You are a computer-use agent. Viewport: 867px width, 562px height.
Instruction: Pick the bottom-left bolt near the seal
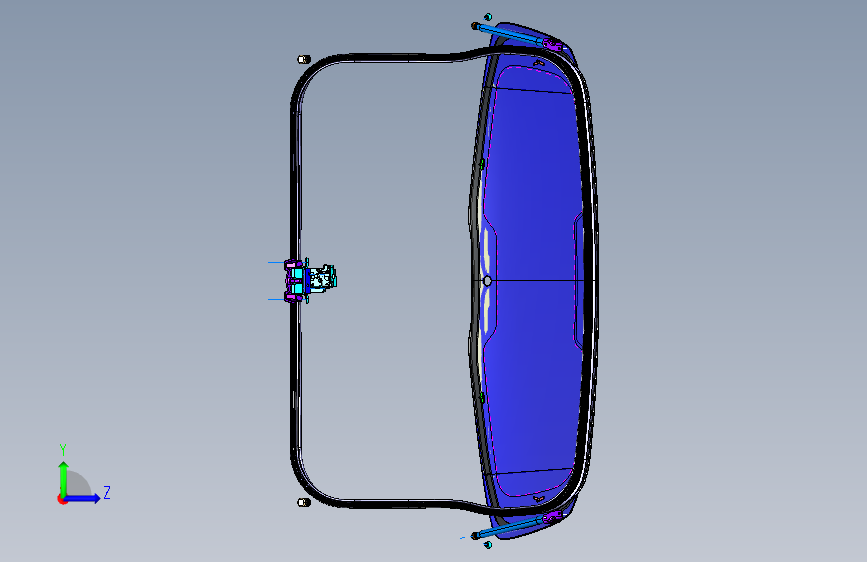304,502
